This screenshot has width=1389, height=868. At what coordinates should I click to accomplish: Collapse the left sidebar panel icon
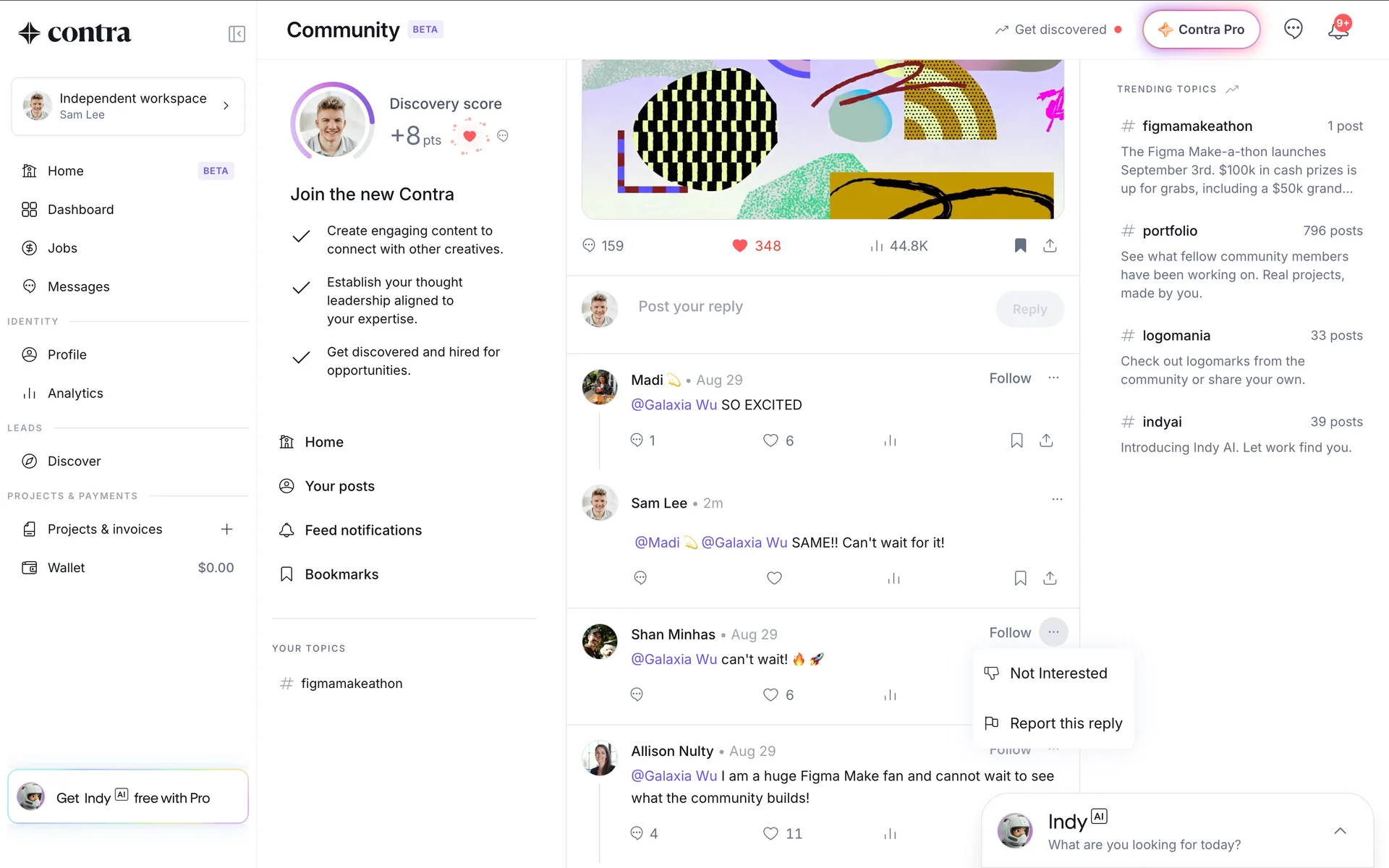coord(237,34)
